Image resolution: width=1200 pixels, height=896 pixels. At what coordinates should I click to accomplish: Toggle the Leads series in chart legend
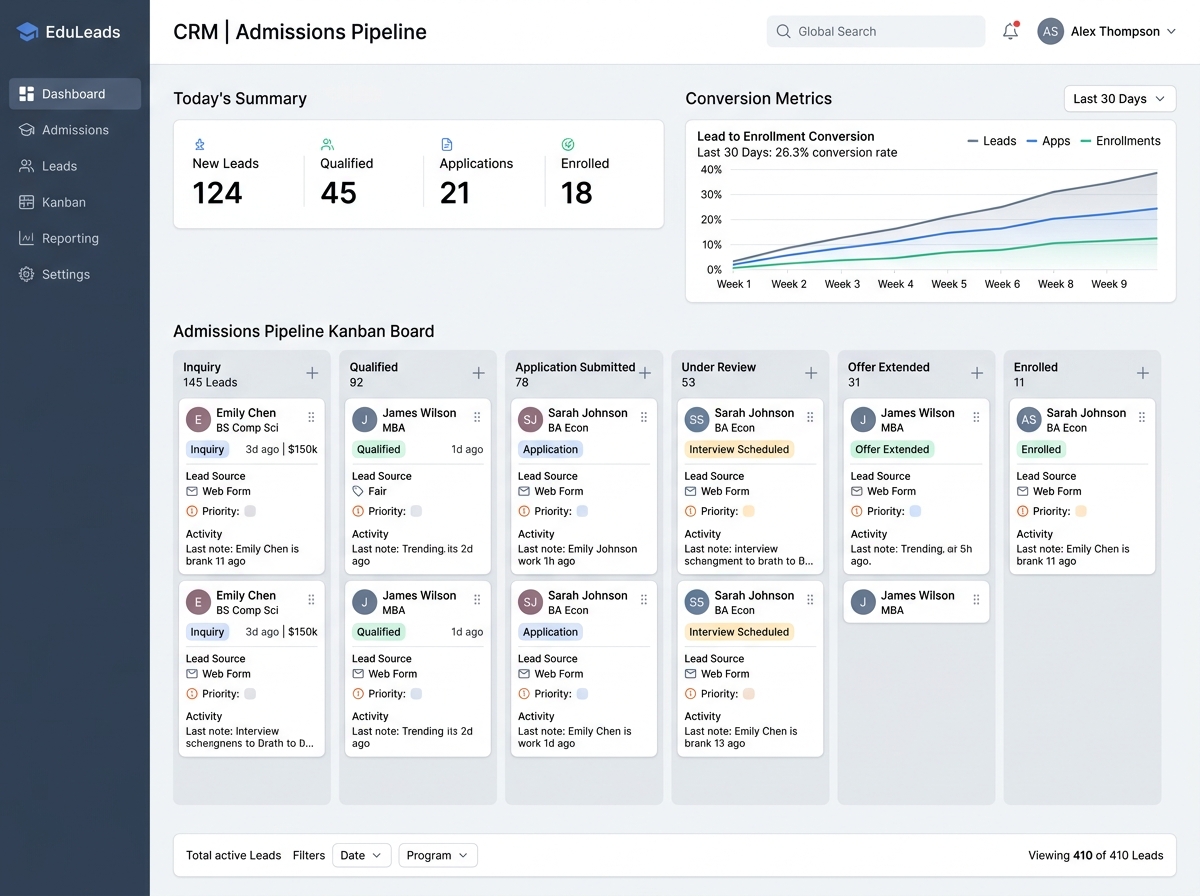pyautogui.click(x=992, y=141)
